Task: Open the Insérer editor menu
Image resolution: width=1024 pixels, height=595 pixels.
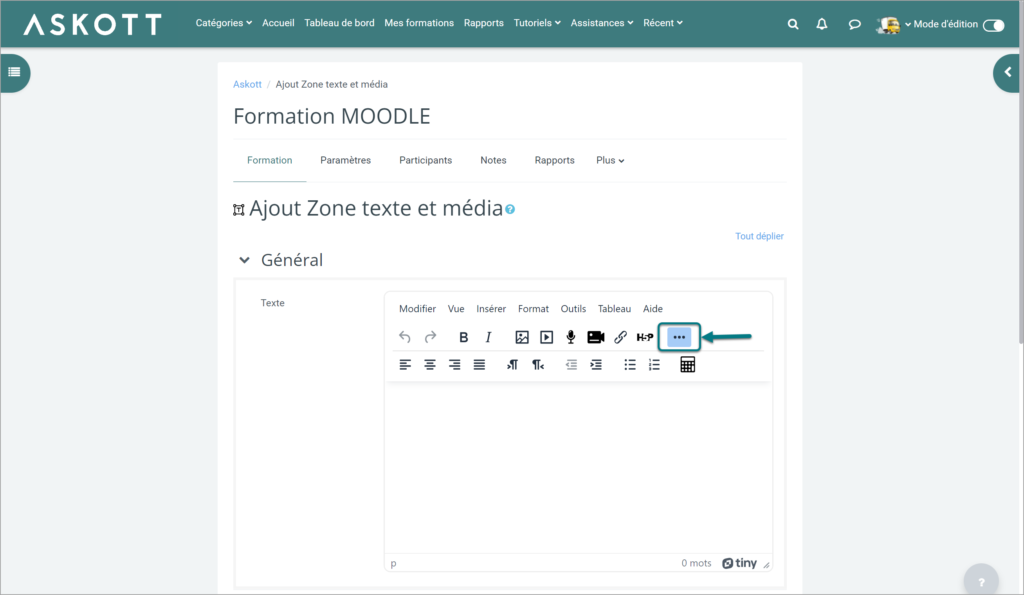Action: (x=491, y=309)
